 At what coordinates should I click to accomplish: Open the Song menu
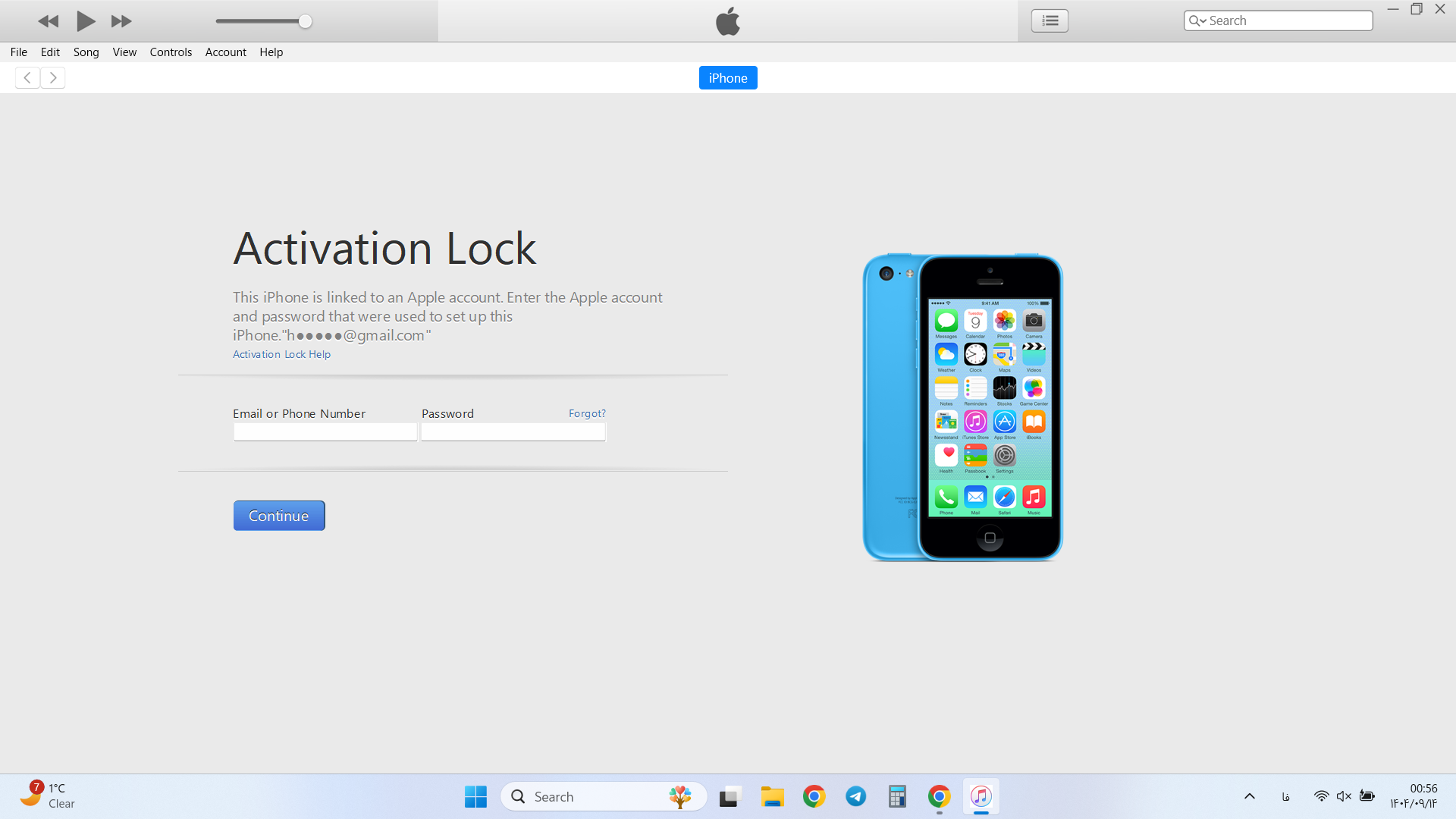[x=86, y=52]
